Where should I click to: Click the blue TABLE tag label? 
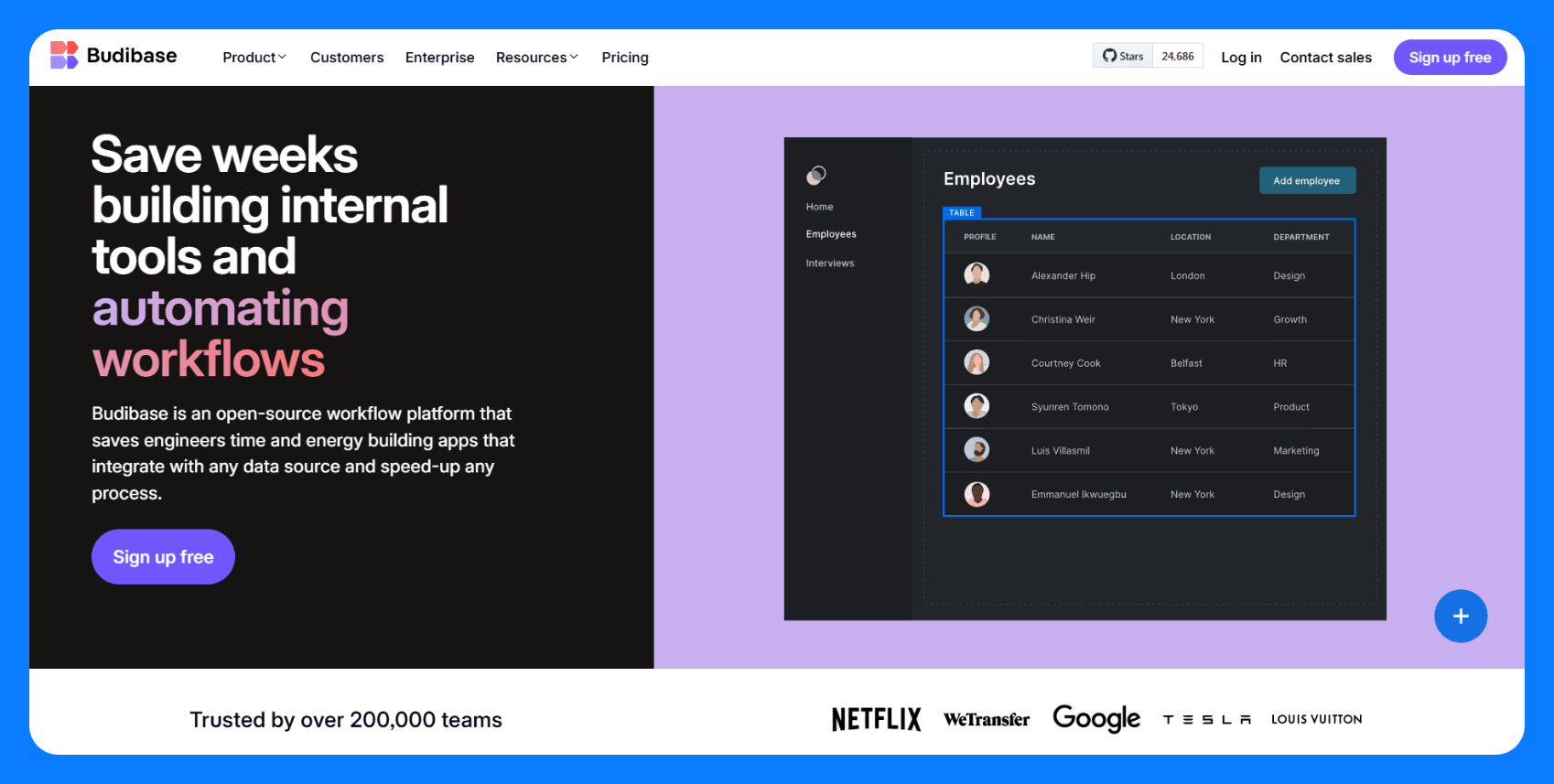(962, 212)
